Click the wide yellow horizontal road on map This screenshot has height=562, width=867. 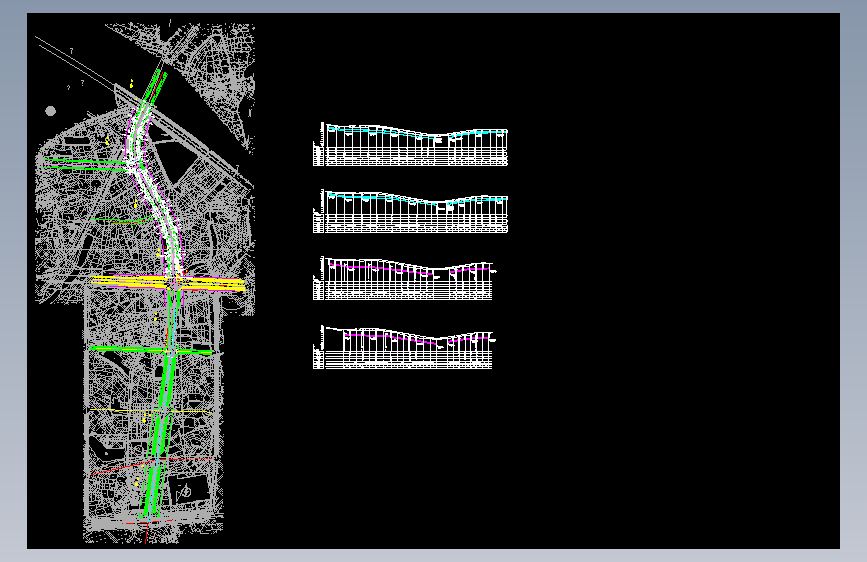[x=168, y=283]
